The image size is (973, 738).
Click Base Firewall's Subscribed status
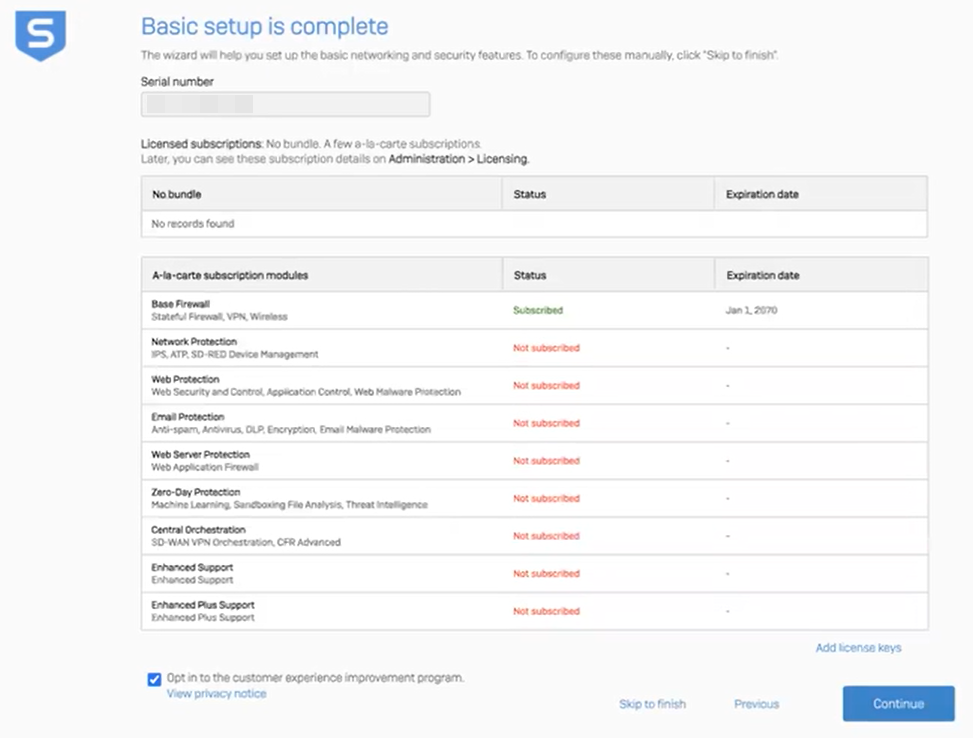pos(538,310)
